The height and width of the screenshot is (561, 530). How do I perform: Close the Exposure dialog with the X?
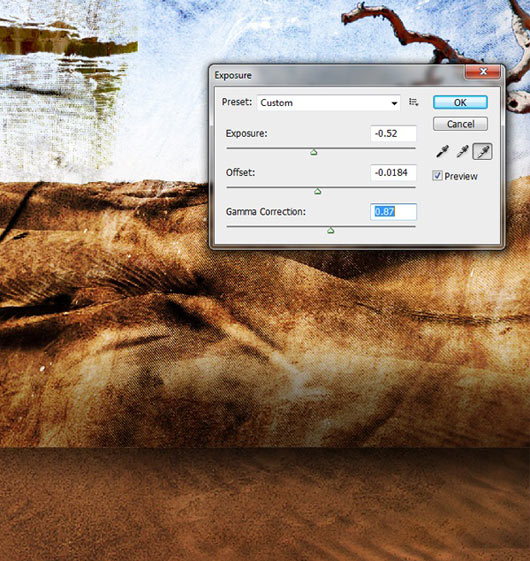(483, 72)
